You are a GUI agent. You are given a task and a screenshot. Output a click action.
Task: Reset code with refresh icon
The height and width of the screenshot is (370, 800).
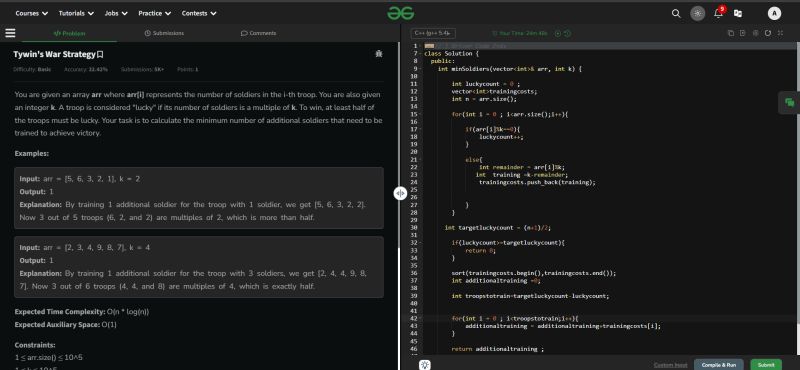pos(768,33)
